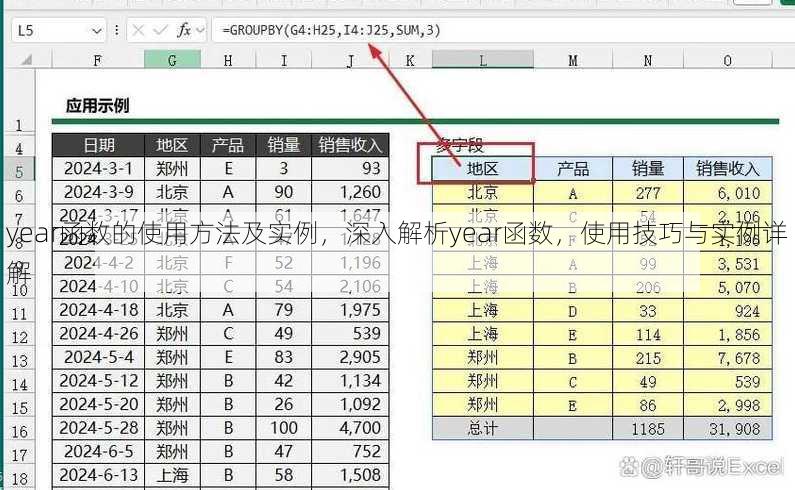This screenshot has width=795, height=490.
Task: Click date cell 2024-6-5
Action: pos(98,451)
